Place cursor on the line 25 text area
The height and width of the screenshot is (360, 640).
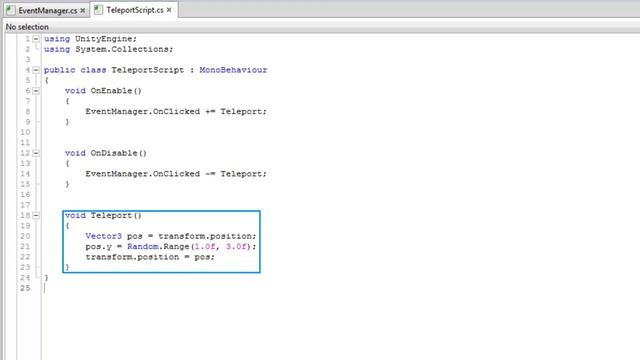click(x=340, y=288)
